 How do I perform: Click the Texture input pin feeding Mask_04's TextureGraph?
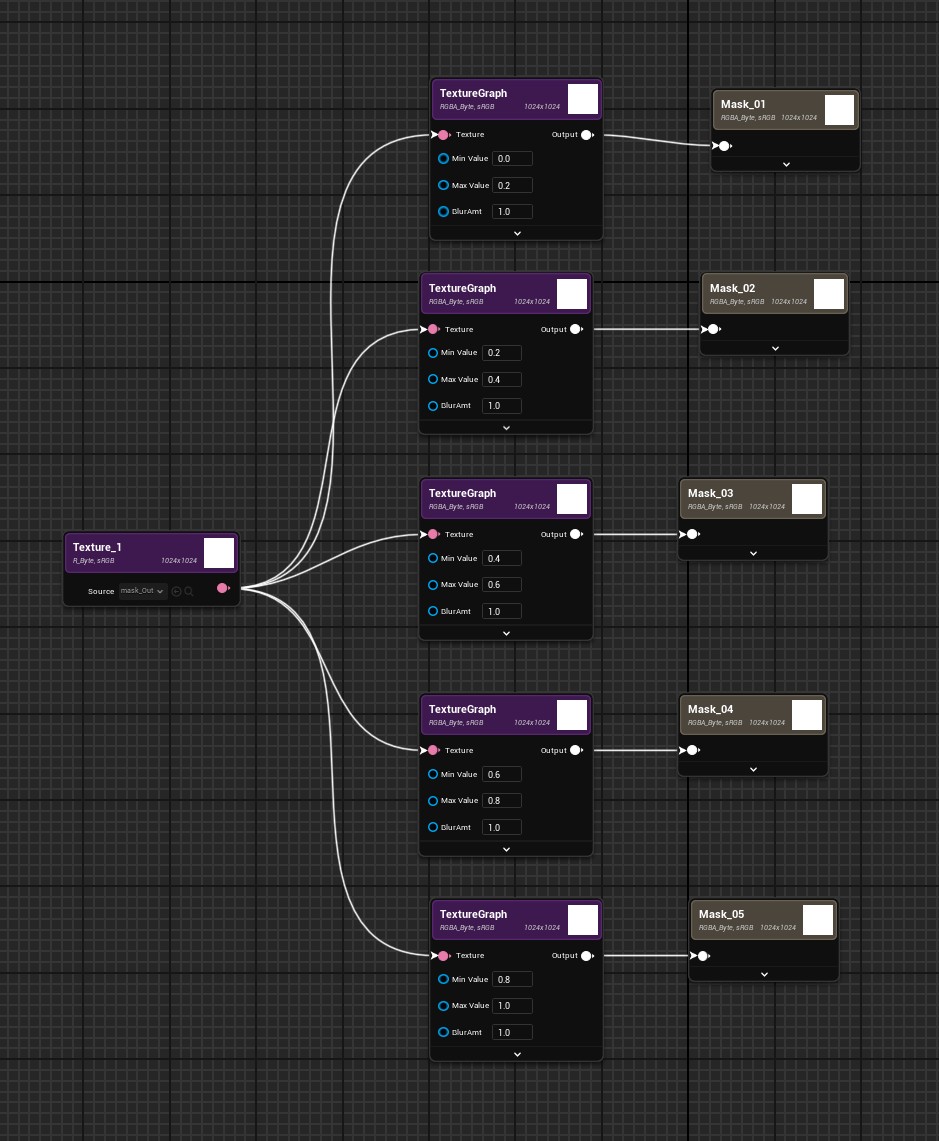[x=433, y=750]
